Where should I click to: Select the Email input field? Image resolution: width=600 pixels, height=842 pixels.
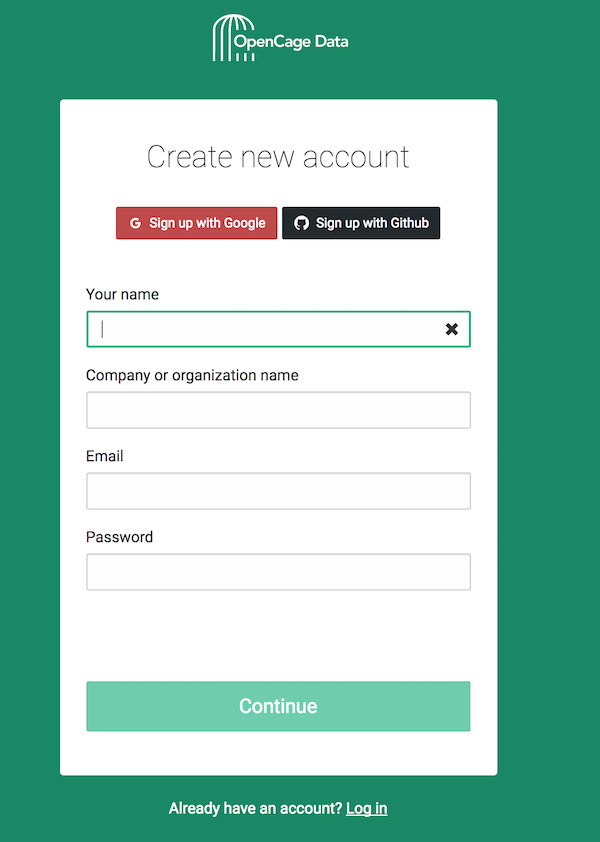click(x=278, y=491)
